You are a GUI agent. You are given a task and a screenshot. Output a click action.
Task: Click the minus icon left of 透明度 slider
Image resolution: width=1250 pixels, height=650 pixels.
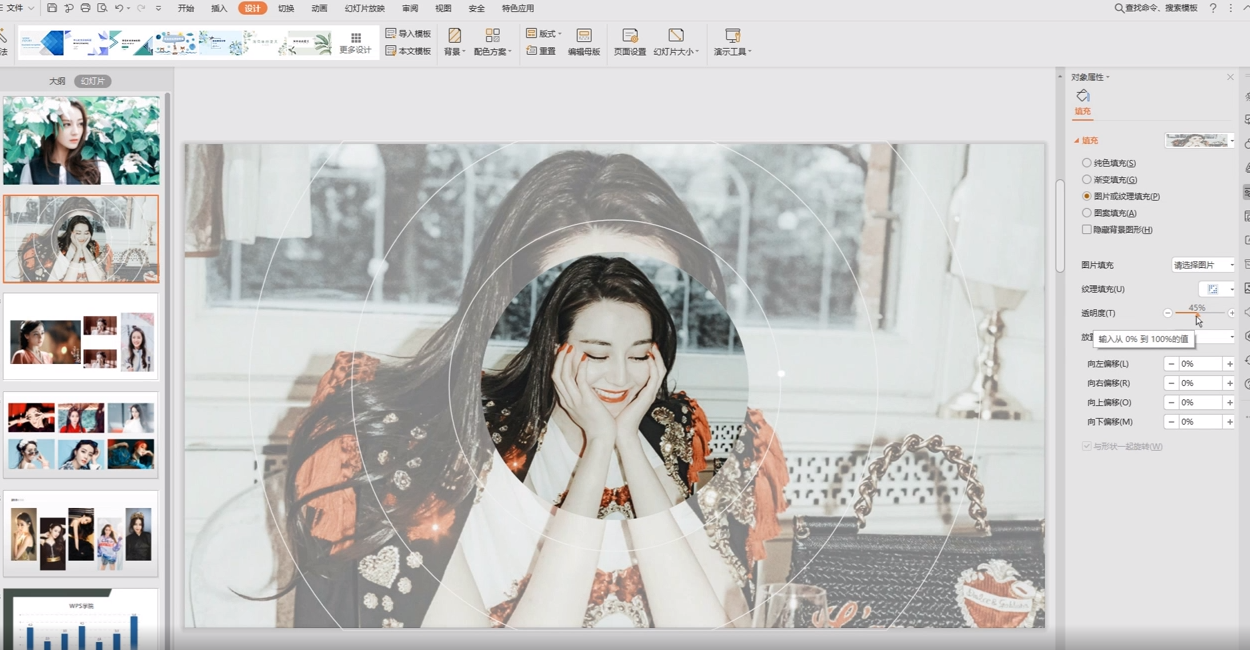1167,313
